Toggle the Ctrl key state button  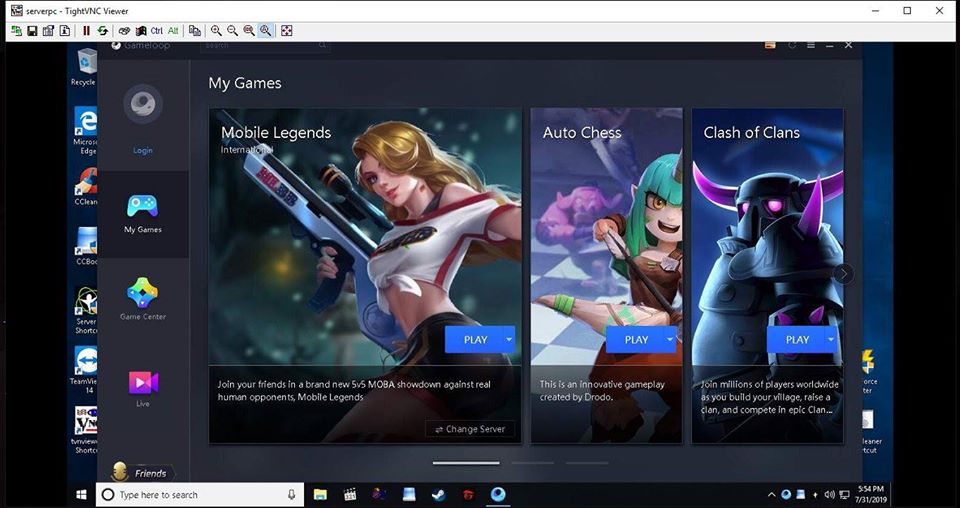coord(157,31)
